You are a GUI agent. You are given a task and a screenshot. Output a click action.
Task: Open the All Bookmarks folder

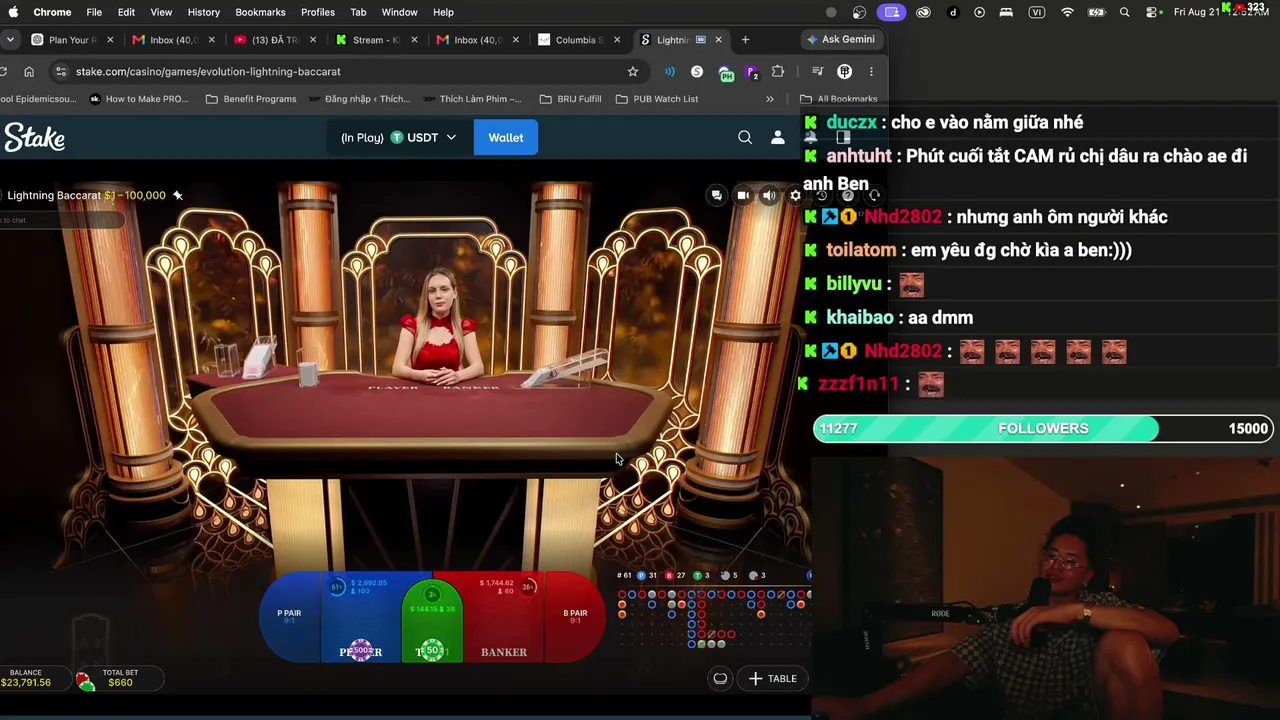point(839,99)
